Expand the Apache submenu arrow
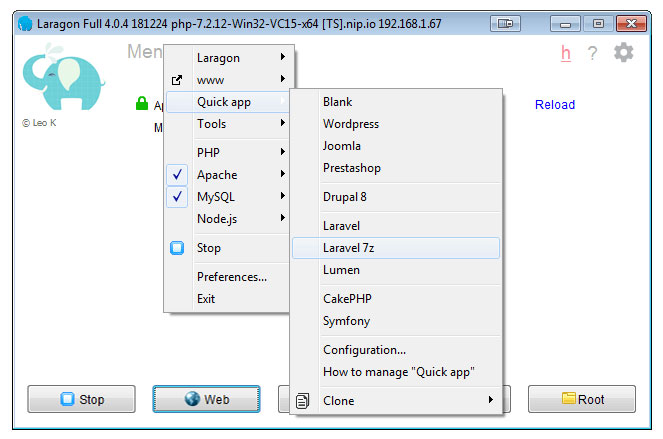Screen dimensions: 663x439 point(282,173)
